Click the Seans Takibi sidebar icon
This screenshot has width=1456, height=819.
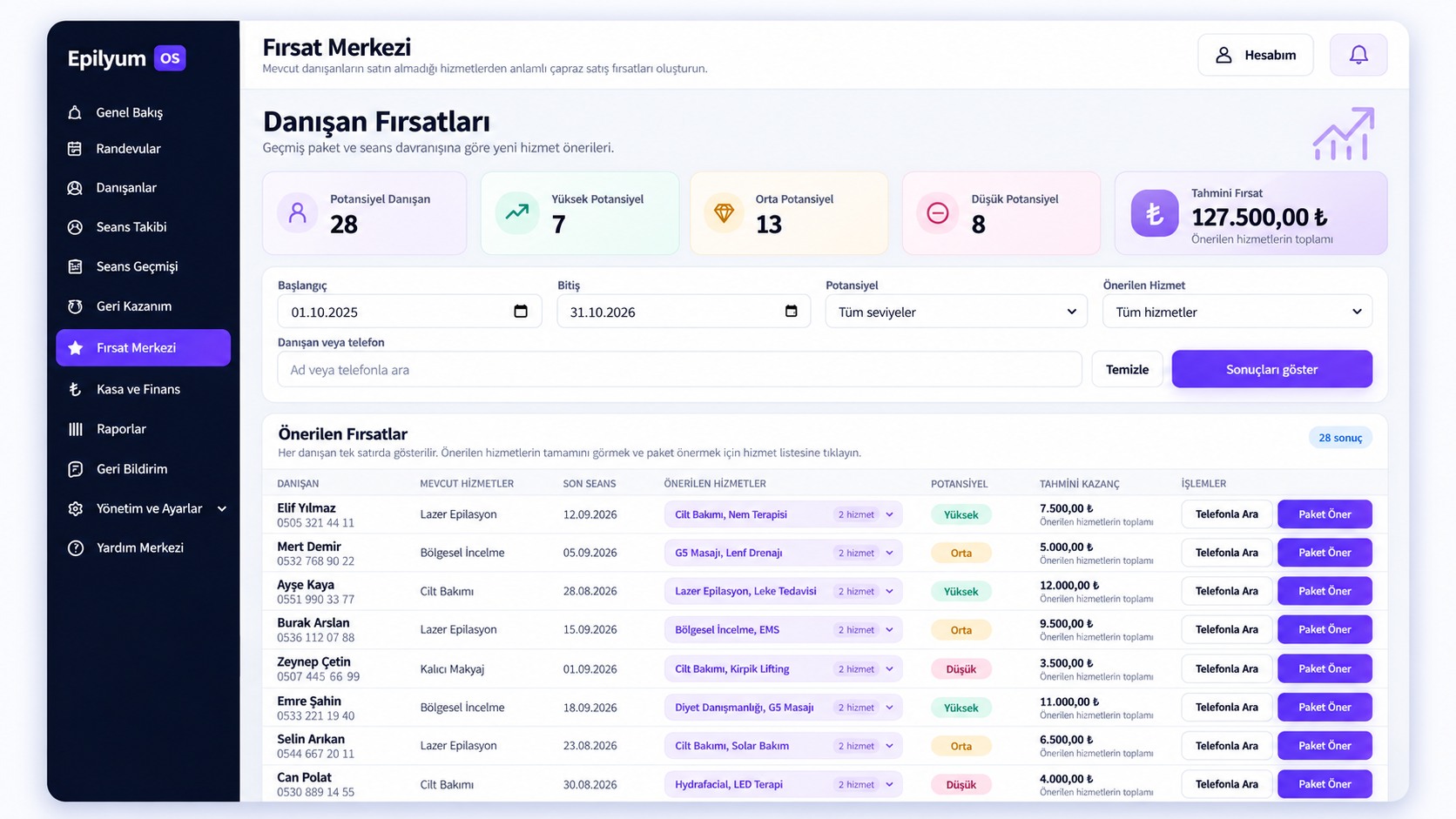75,227
